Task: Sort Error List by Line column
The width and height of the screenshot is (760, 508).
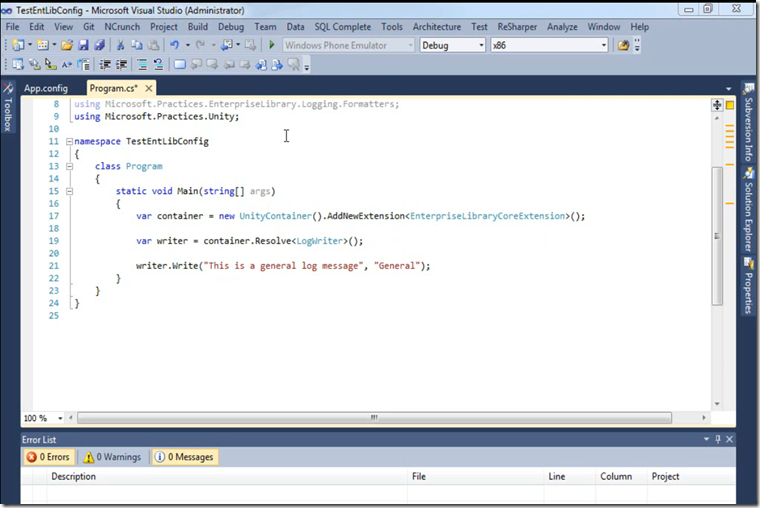Action: [x=570, y=476]
